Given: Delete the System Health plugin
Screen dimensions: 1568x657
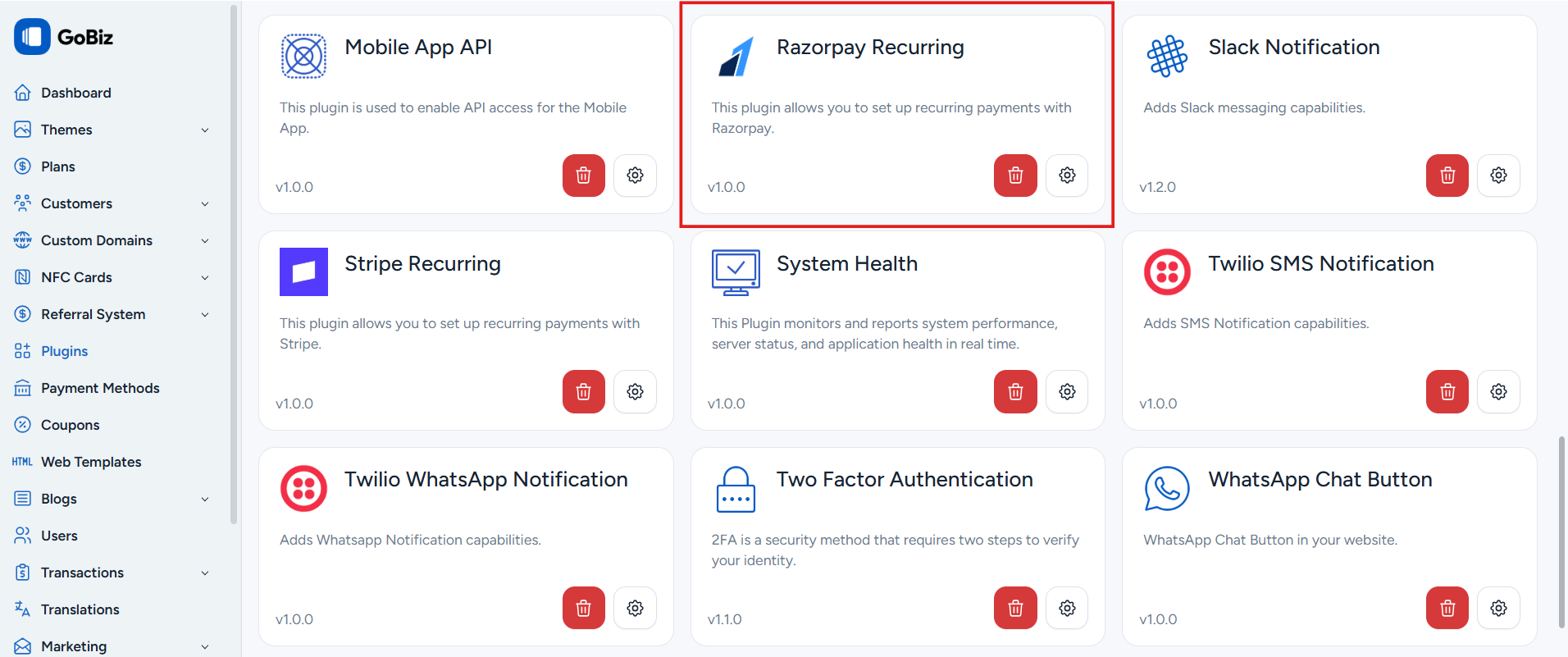Looking at the screenshot, I should [1015, 391].
